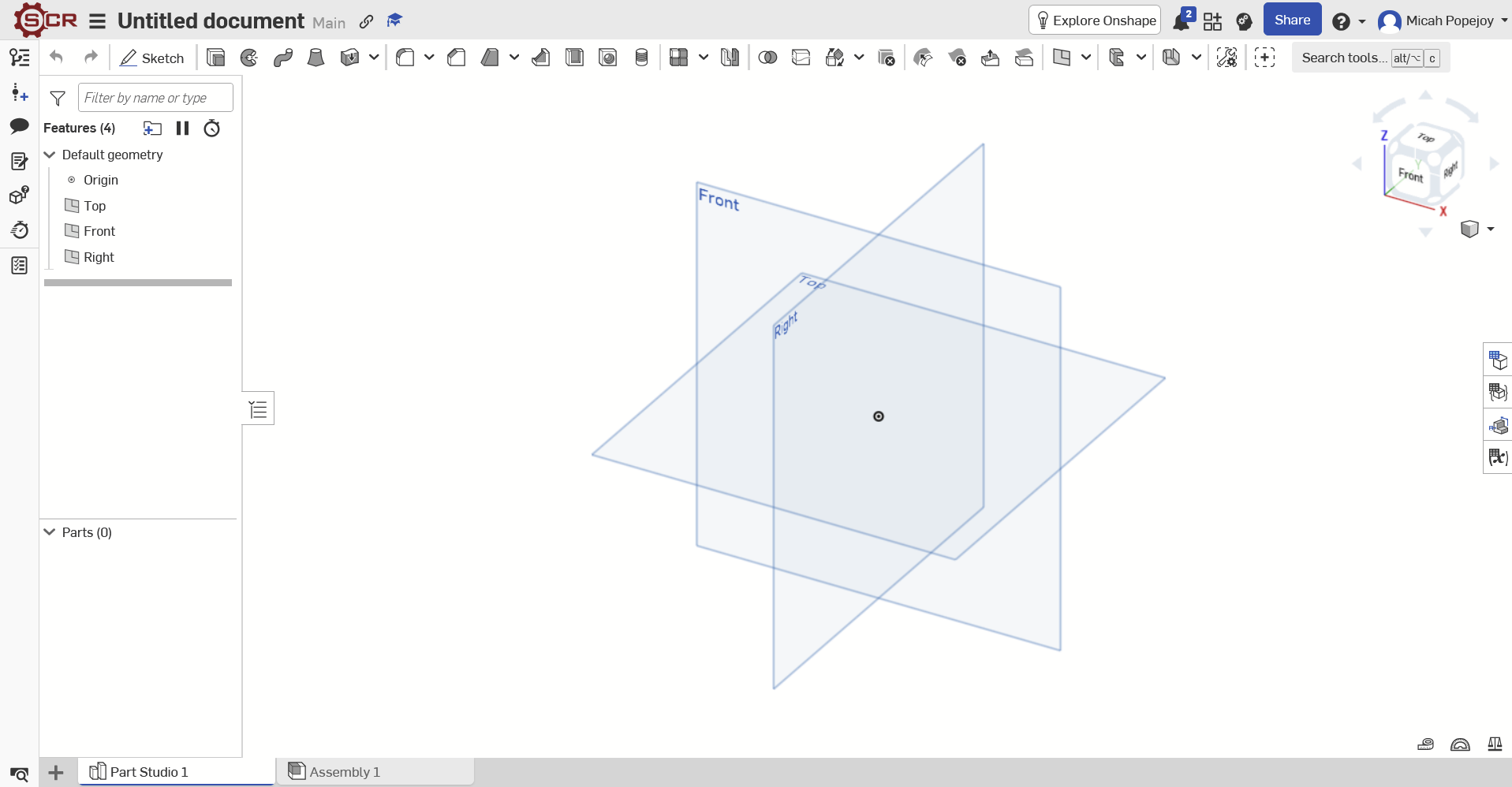The height and width of the screenshot is (787, 1512).
Task: Select the Fillet tool icon
Action: point(405,58)
